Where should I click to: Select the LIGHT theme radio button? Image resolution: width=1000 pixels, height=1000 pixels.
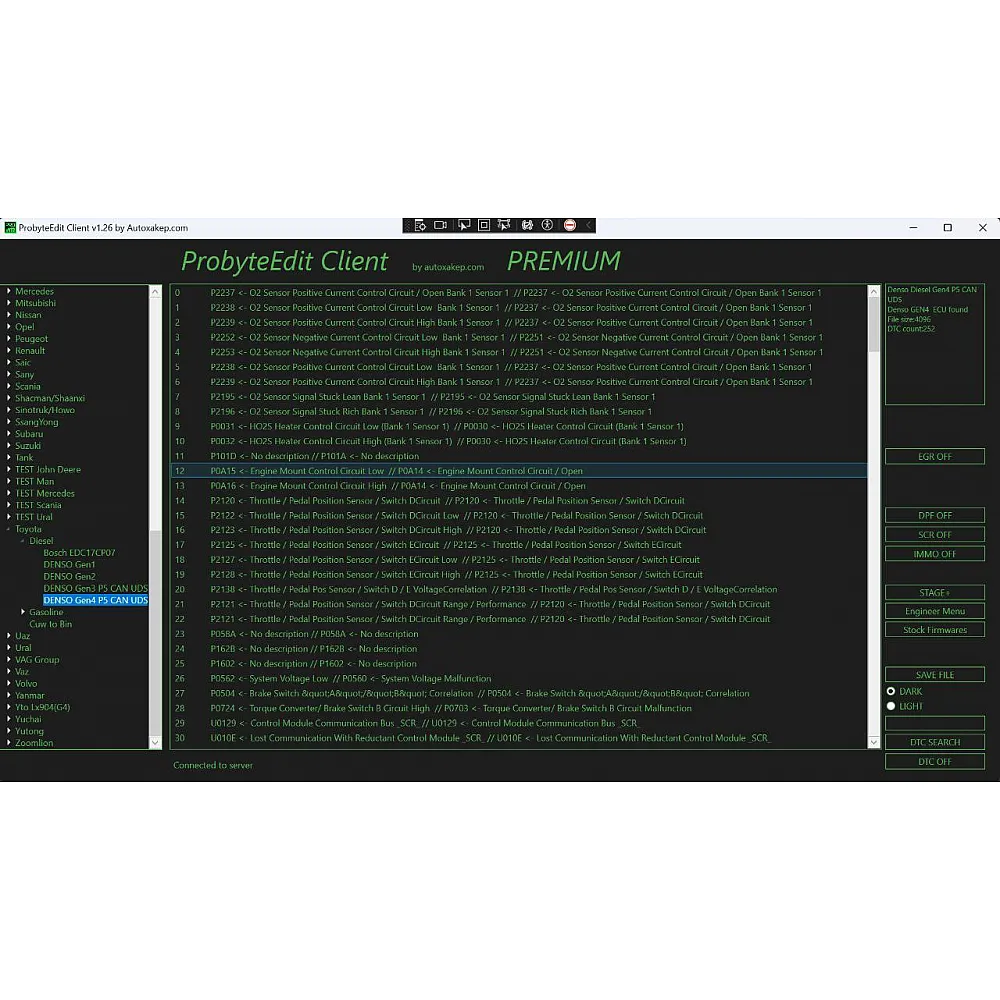point(891,706)
